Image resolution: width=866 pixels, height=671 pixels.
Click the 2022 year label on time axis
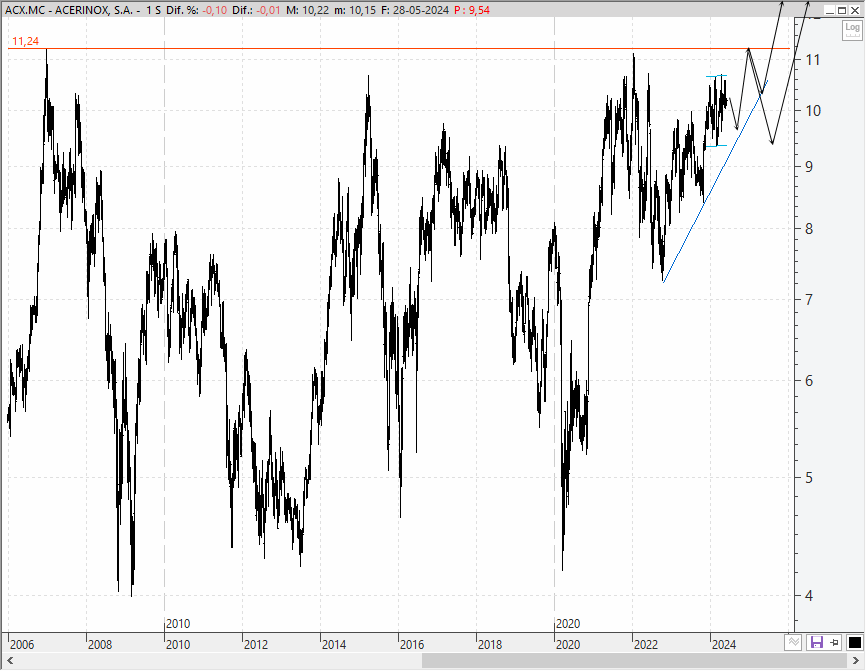[x=646, y=644]
